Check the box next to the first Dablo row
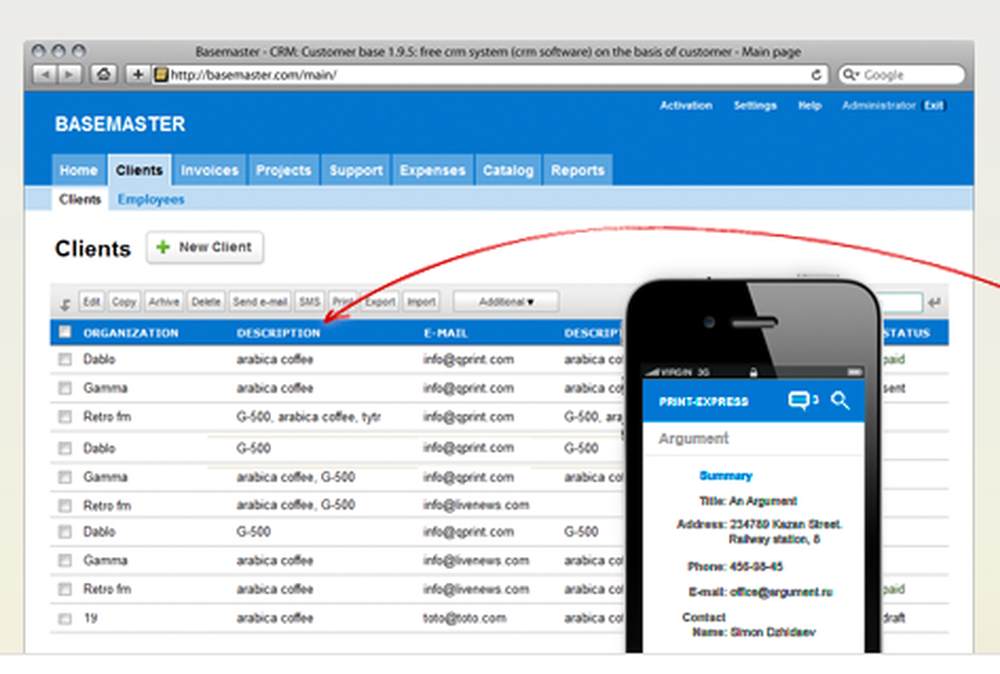The width and height of the screenshot is (1000, 674). [x=65, y=360]
